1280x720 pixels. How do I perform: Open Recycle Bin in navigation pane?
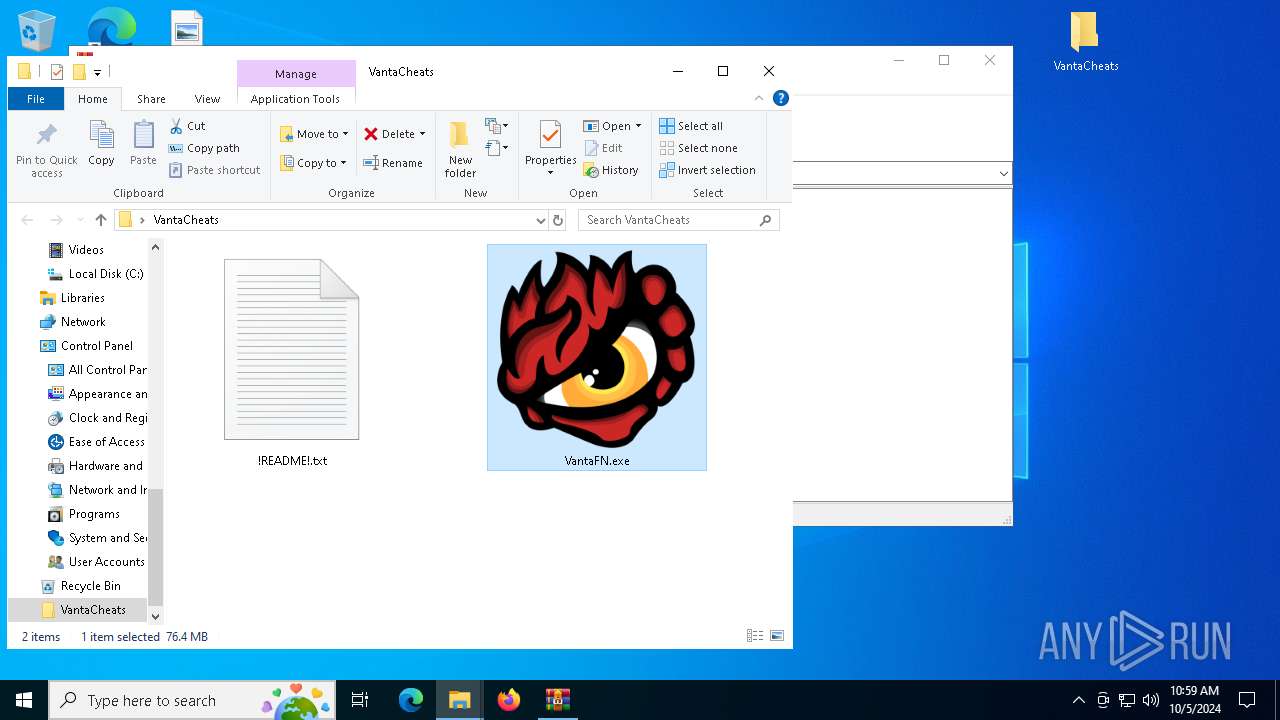(x=90, y=586)
